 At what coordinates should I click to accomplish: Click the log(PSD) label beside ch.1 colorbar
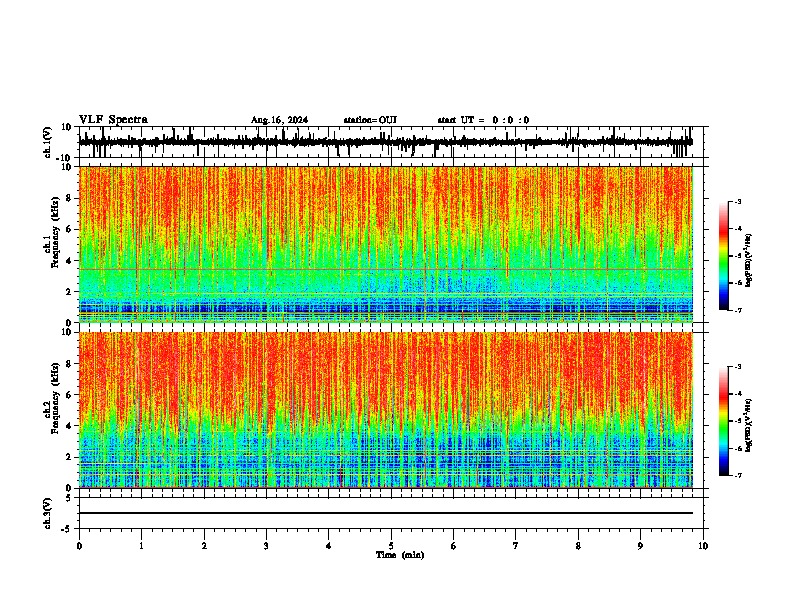(x=749, y=260)
